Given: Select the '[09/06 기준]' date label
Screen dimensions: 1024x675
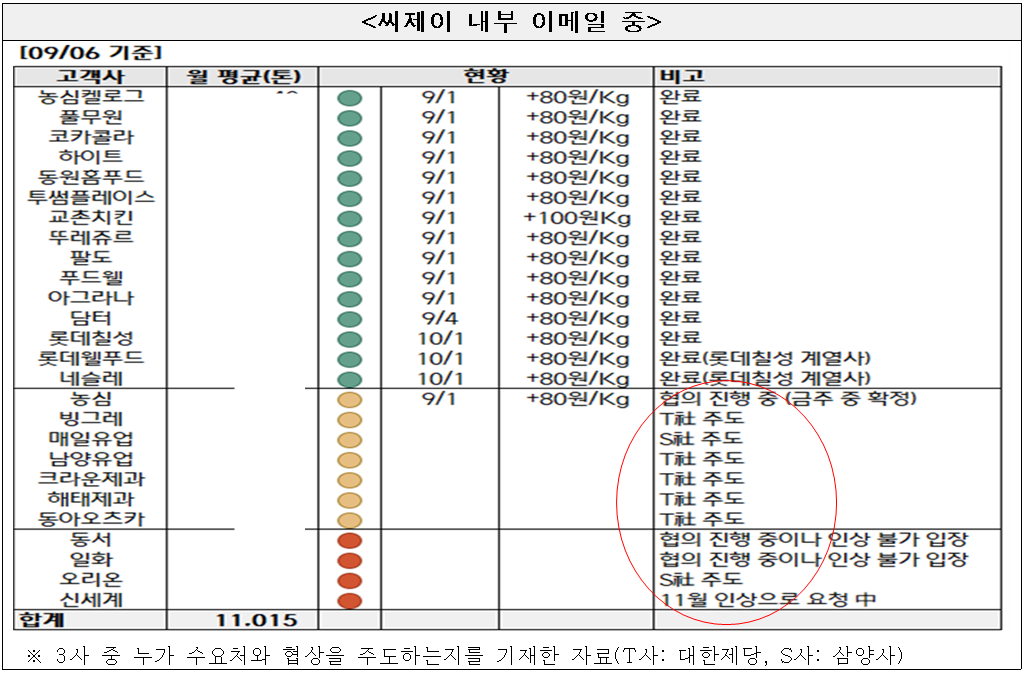Looking at the screenshot, I should 90,53.
